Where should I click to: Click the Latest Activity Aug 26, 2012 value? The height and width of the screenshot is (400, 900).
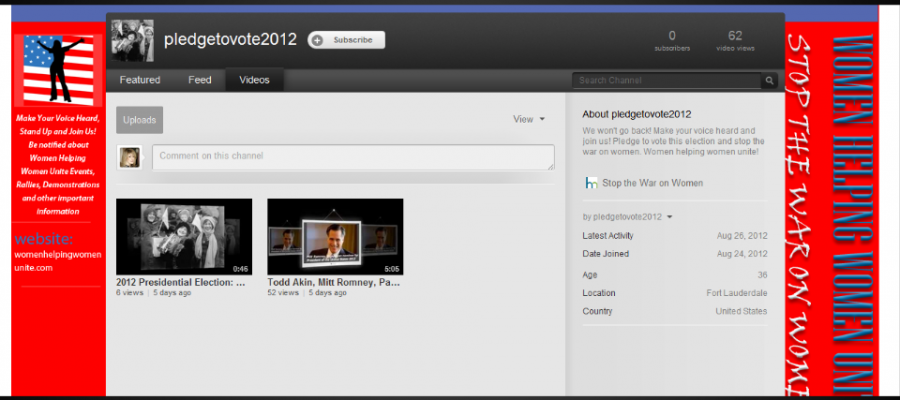click(742, 235)
